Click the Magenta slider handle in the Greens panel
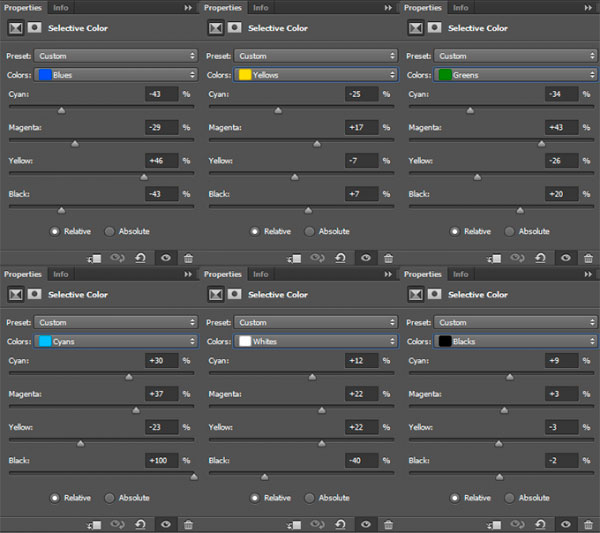 point(541,144)
